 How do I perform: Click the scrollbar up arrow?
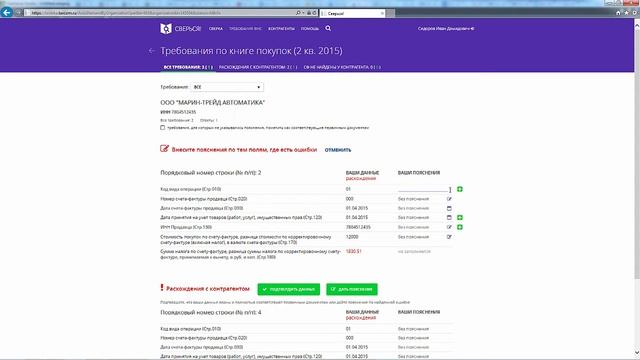637,24
